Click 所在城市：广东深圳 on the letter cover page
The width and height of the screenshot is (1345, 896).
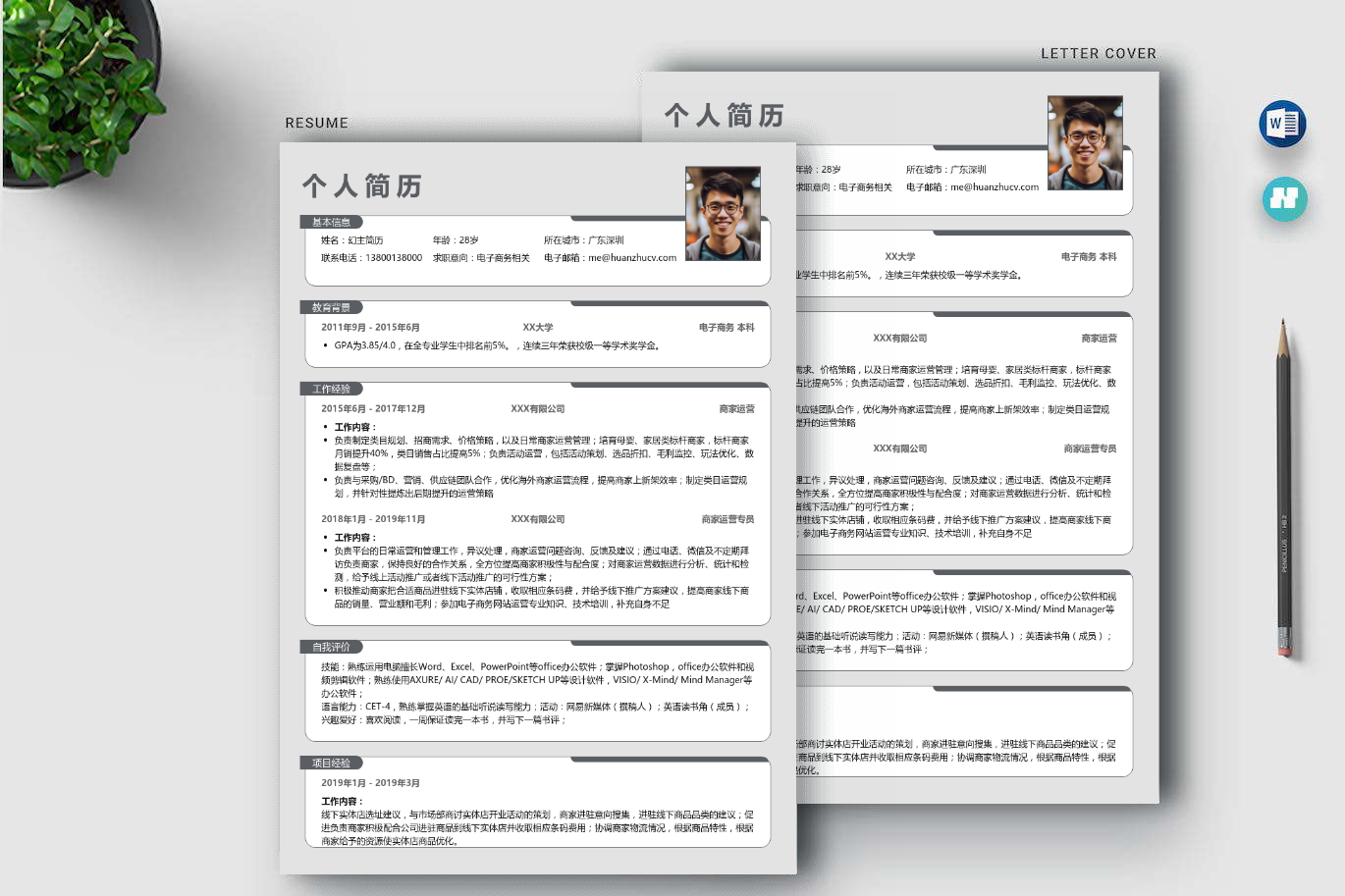946,170
